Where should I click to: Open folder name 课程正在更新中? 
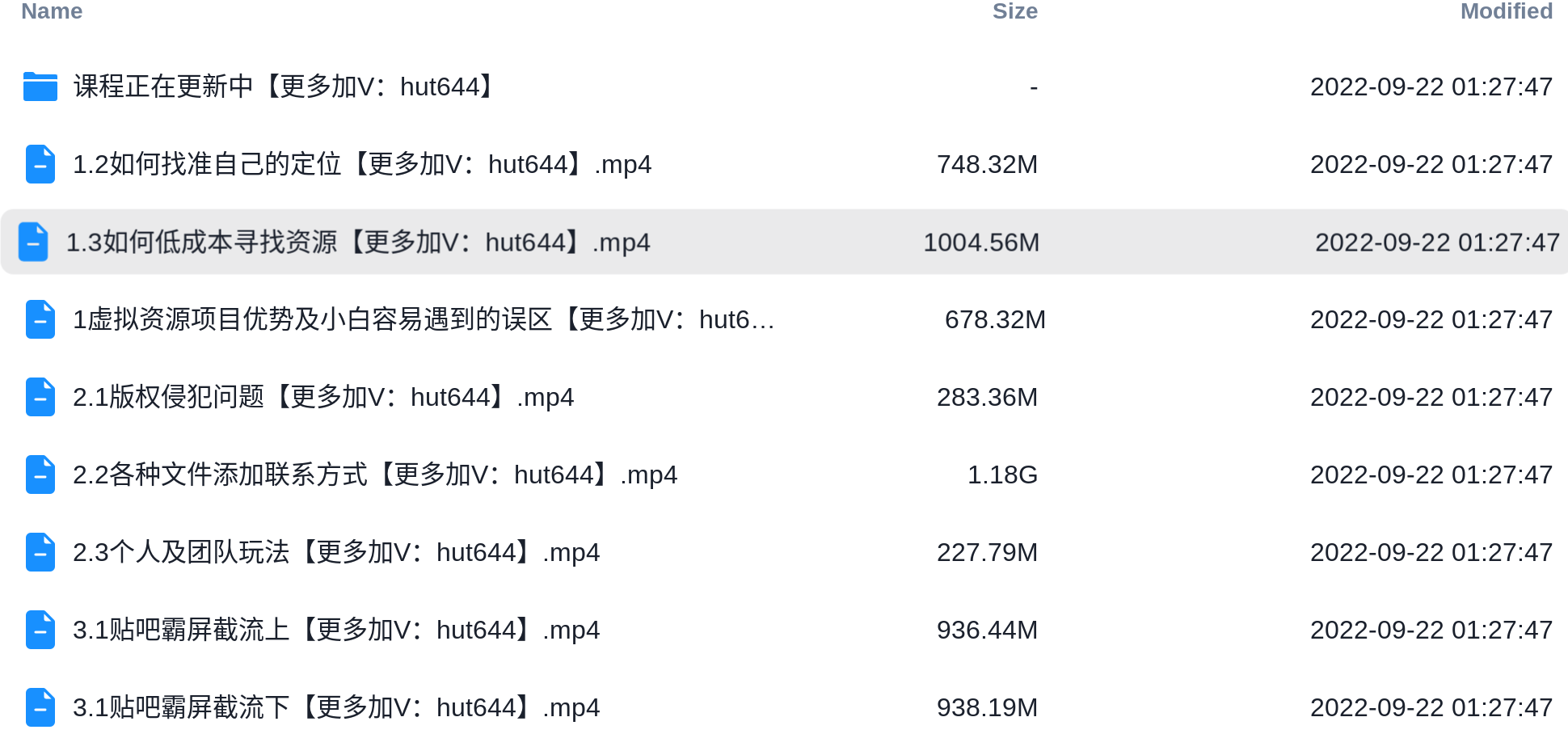[x=285, y=86]
